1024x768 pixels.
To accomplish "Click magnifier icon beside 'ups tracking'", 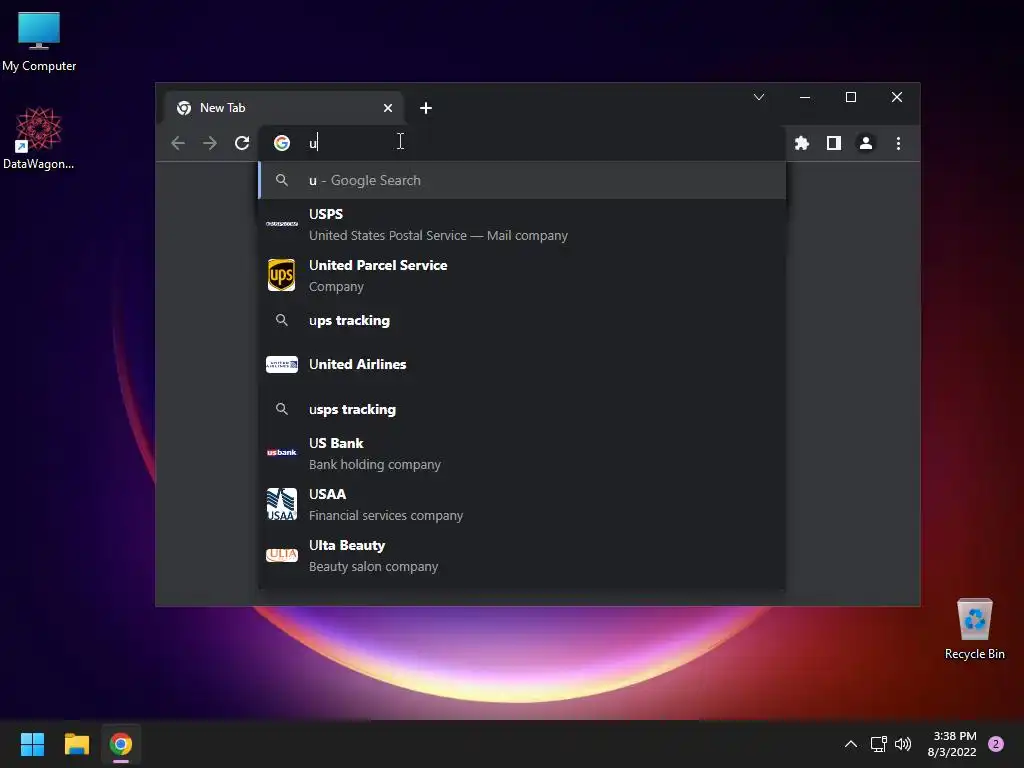I will point(281,320).
